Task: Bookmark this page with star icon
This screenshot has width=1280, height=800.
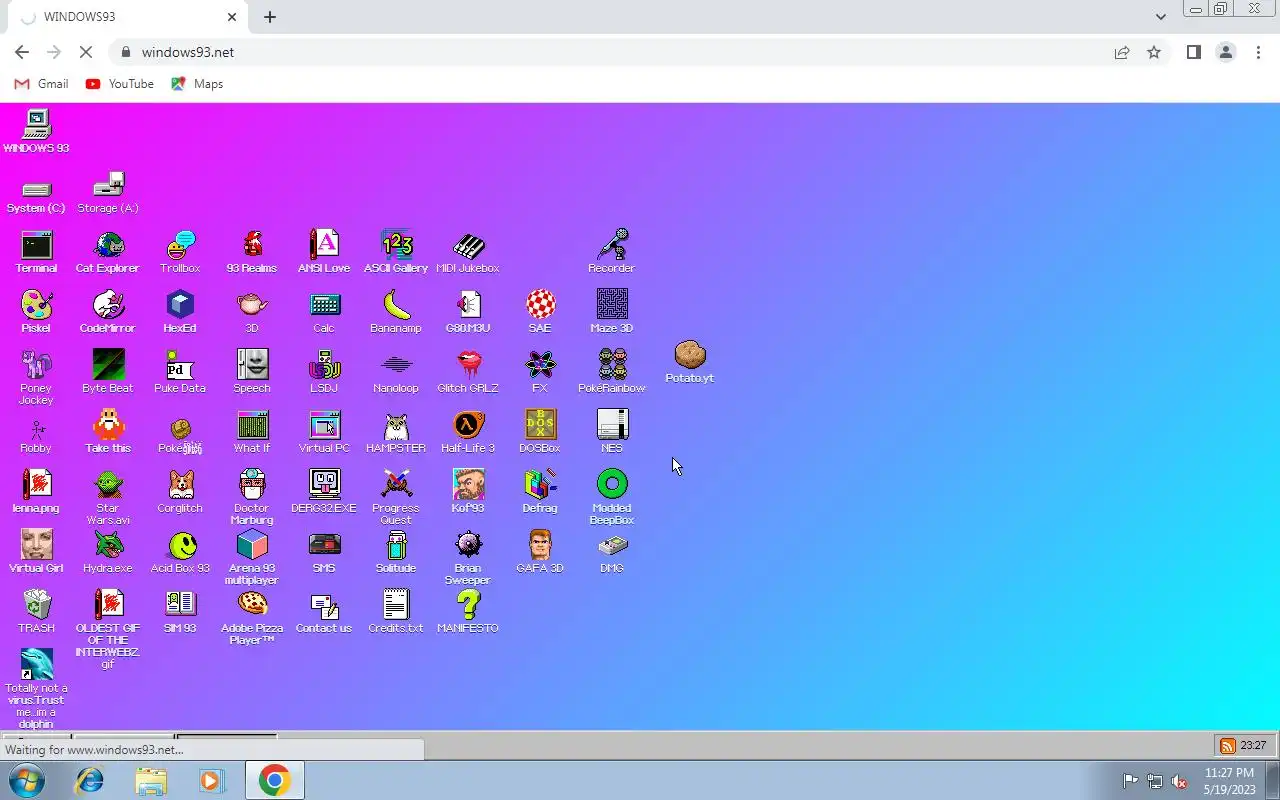Action: point(1154,52)
